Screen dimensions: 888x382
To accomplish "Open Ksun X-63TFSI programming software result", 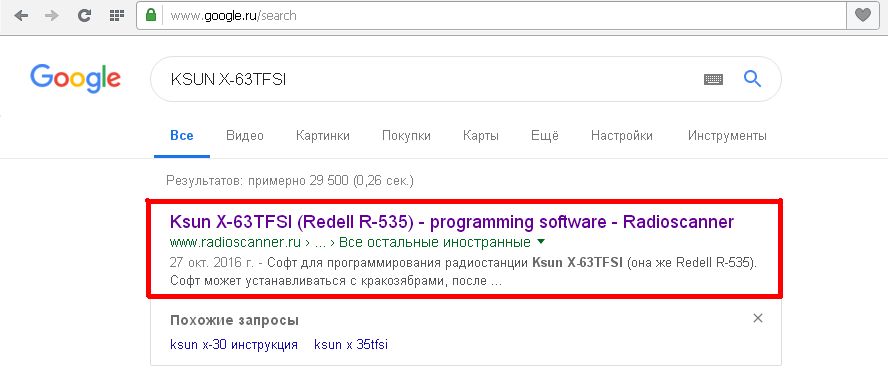I will pos(452,222).
